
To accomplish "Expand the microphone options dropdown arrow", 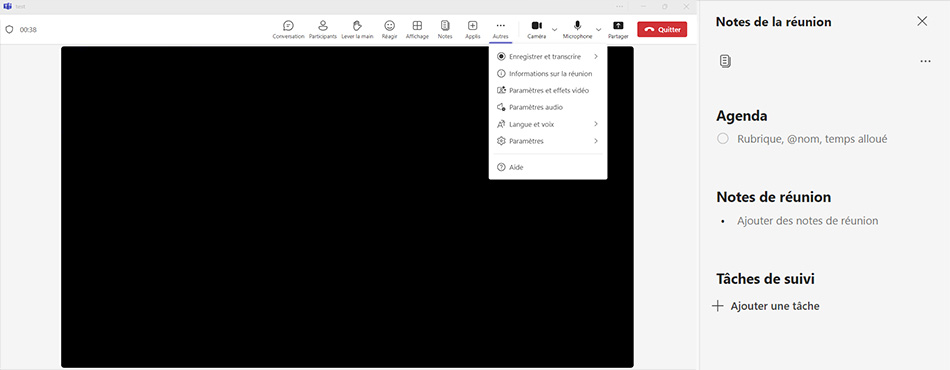I will click(599, 29).
